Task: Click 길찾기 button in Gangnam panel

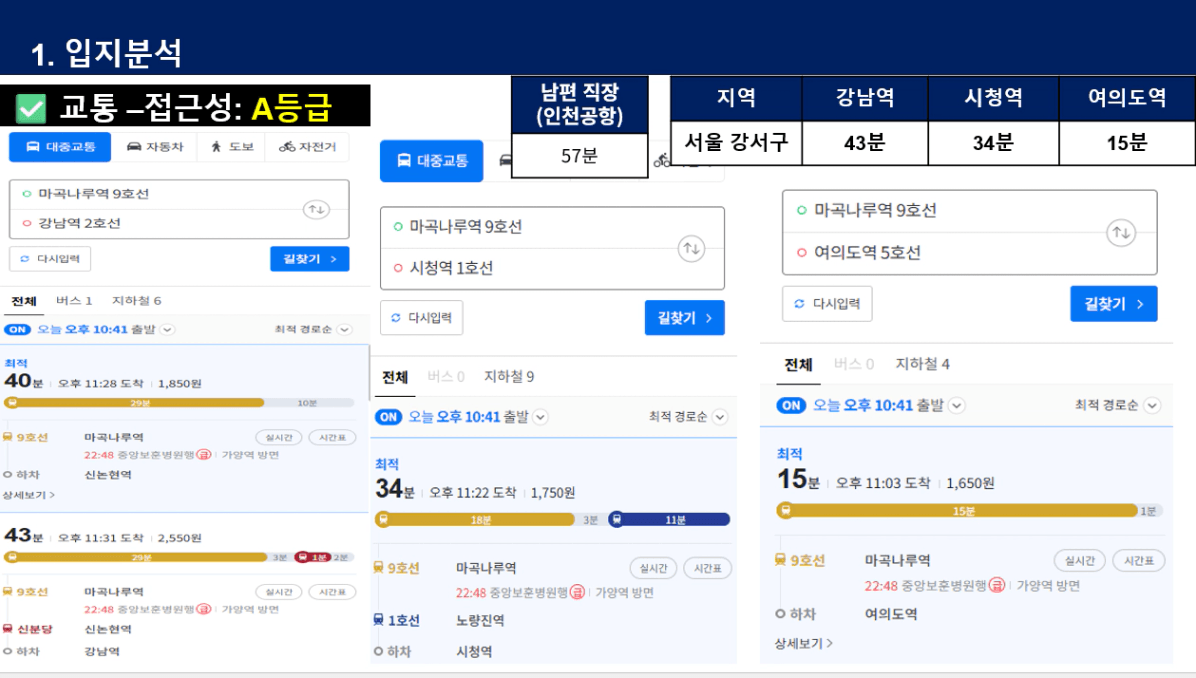Action: tap(310, 259)
